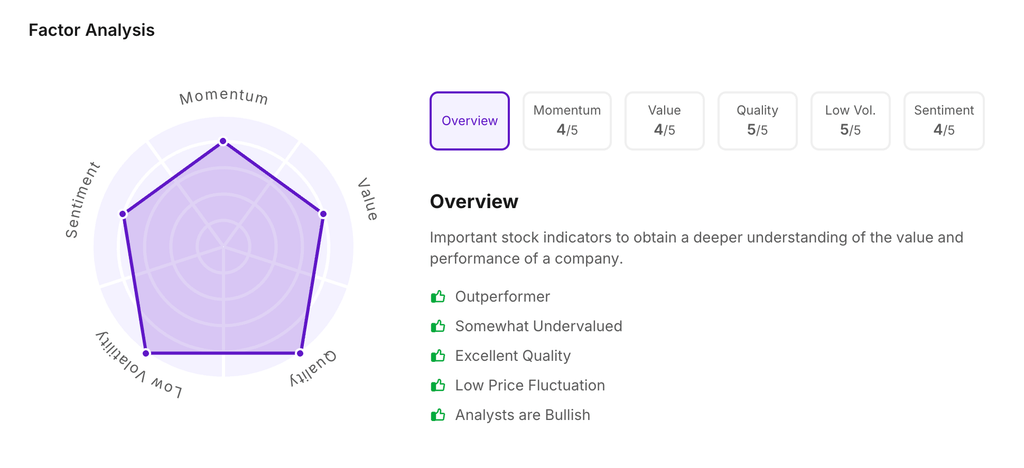Click the Somewhat Undervalued text
1024x468 pixels.
538,326
